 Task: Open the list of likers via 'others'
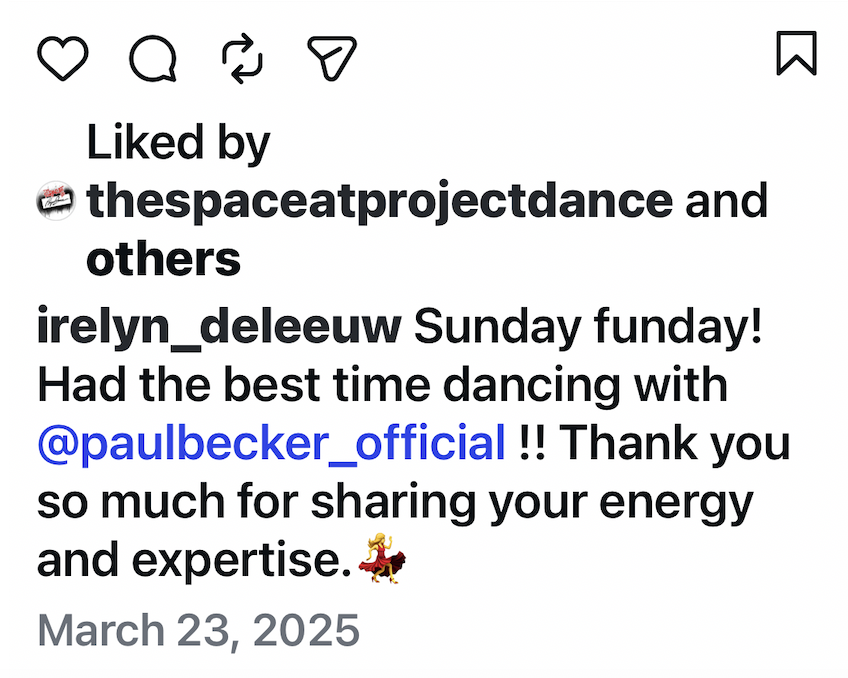pyautogui.click(x=163, y=258)
